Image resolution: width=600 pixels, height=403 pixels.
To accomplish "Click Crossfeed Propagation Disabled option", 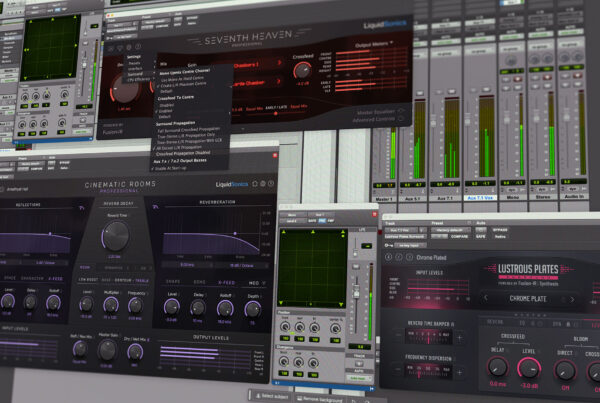I will tap(183, 153).
